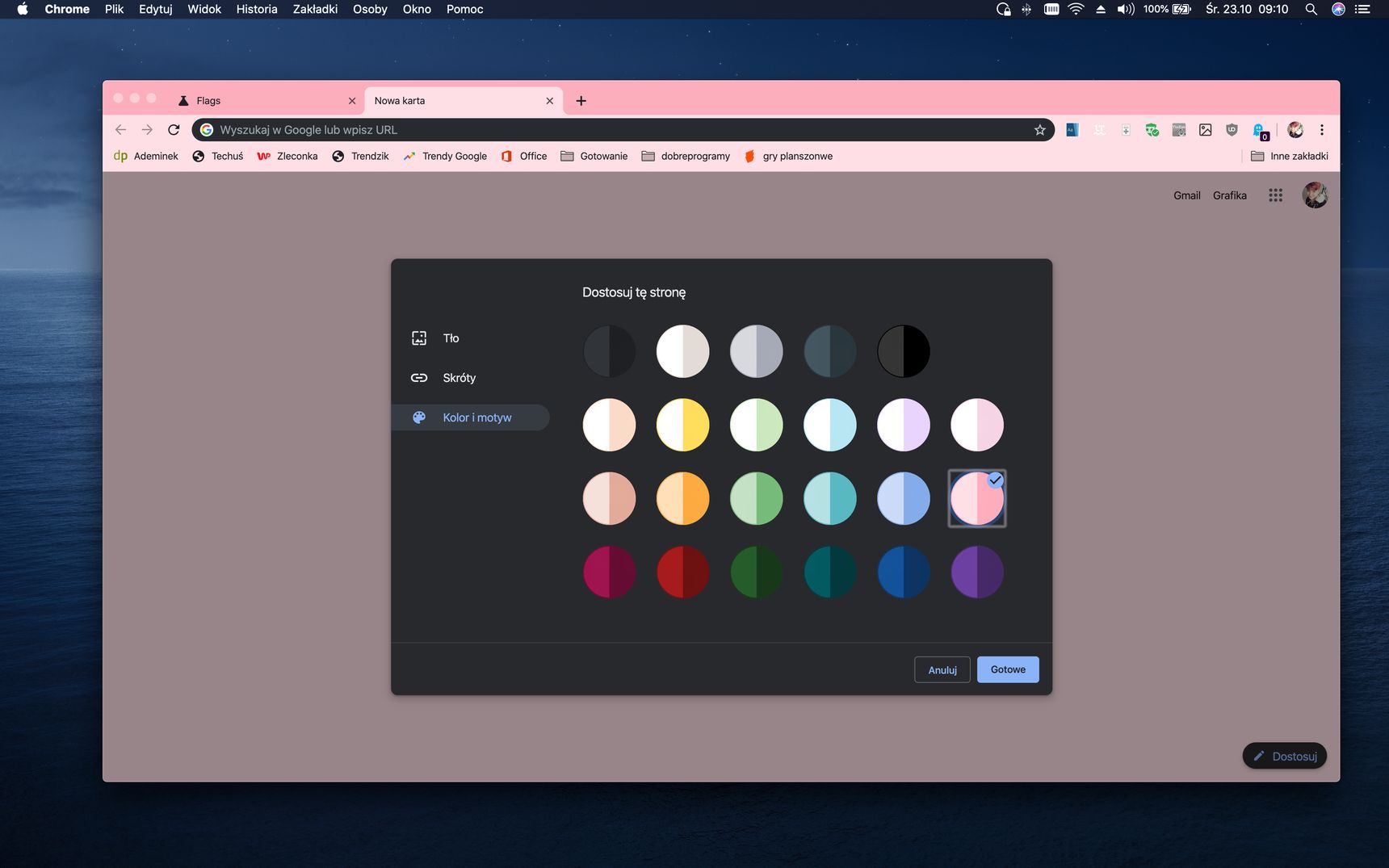
Task: Choose the yellow and white theme swatch
Action: 683,425
